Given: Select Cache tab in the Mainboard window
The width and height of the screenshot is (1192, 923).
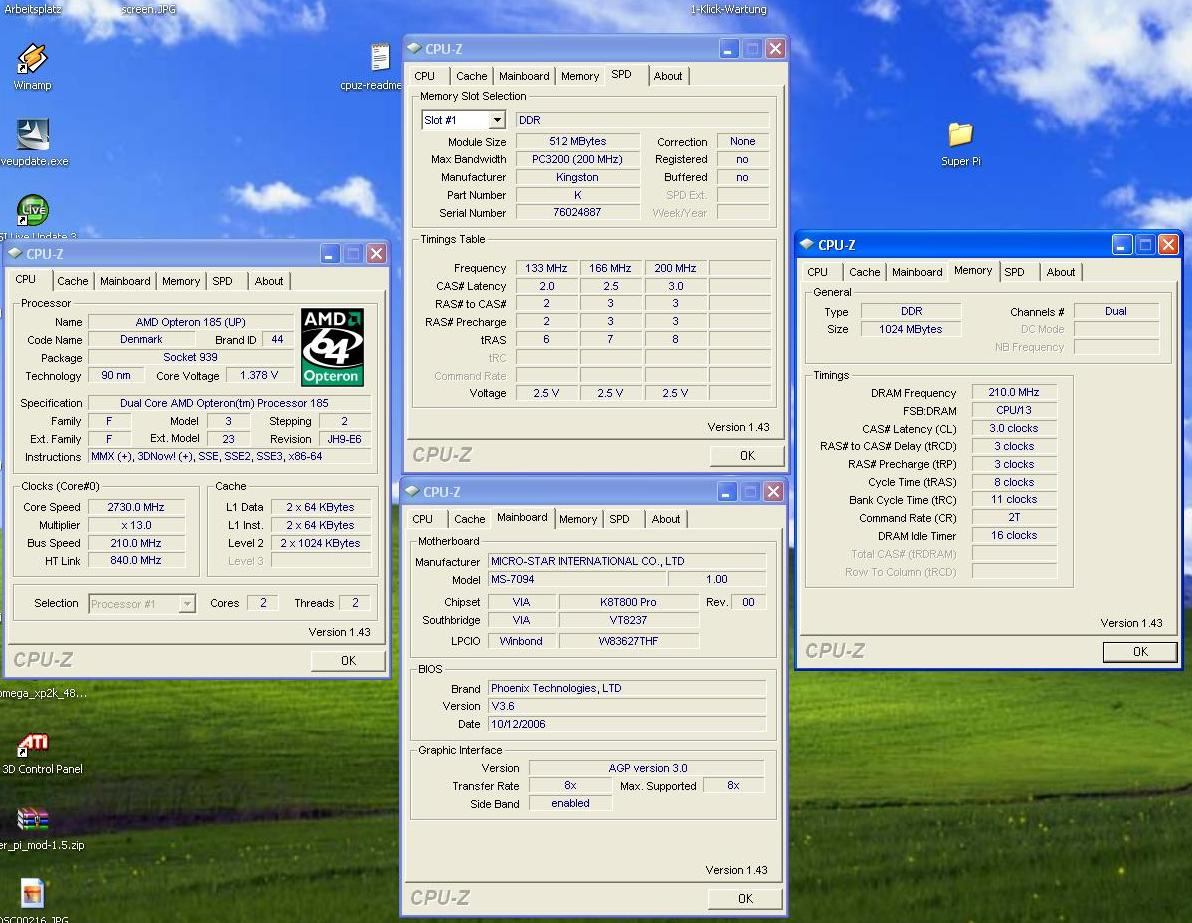Looking at the screenshot, I should tap(469, 519).
